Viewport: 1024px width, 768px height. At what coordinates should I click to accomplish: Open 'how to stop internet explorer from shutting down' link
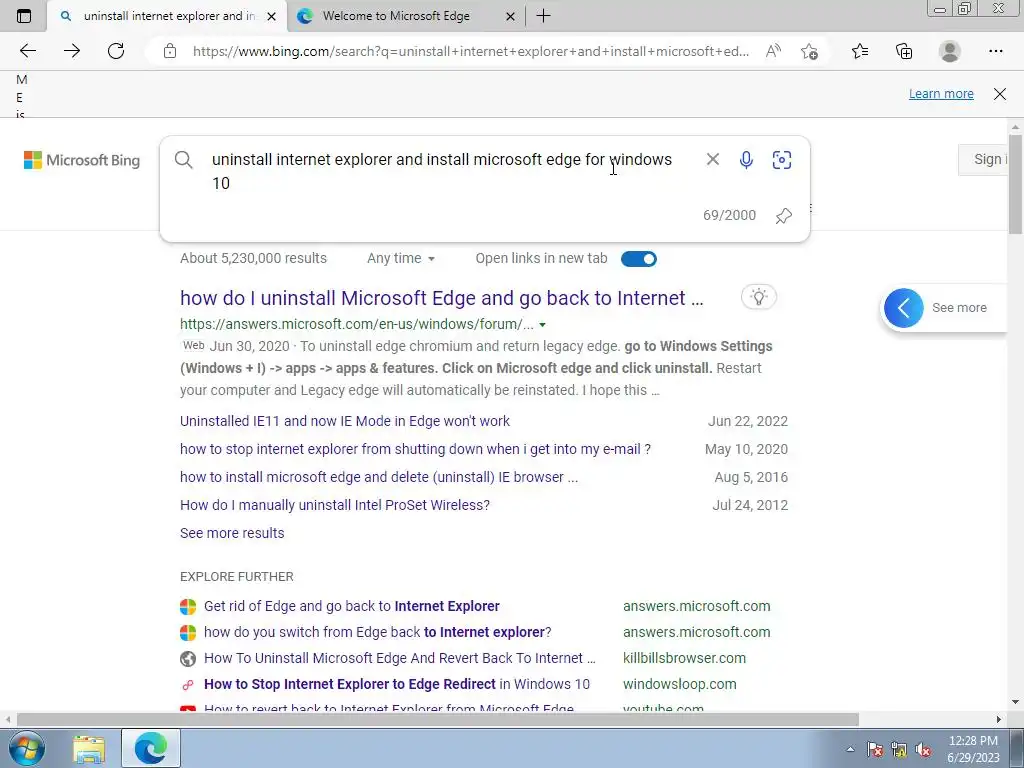click(x=415, y=449)
